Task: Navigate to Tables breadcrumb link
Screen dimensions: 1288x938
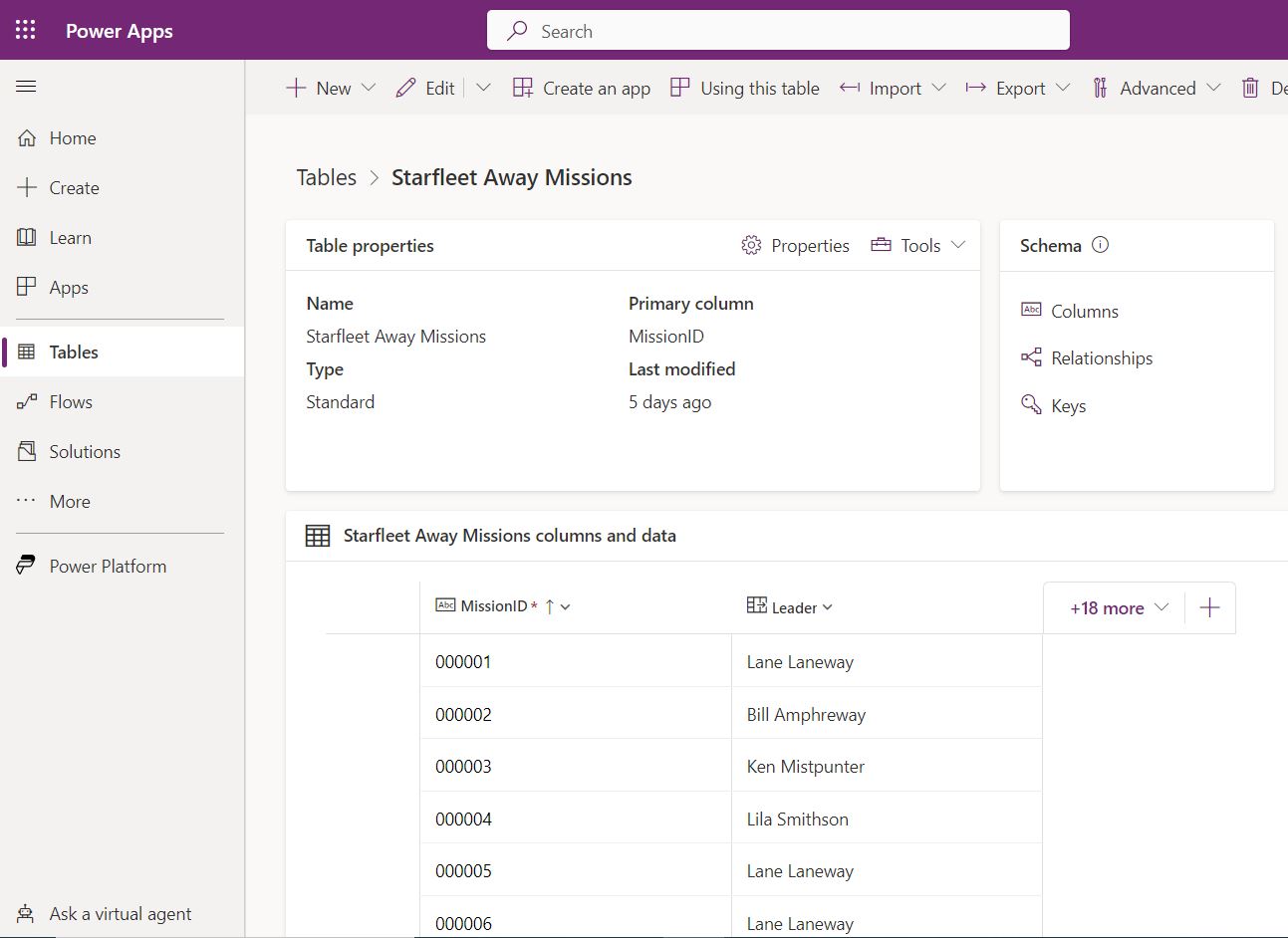Action: pyautogui.click(x=326, y=177)
